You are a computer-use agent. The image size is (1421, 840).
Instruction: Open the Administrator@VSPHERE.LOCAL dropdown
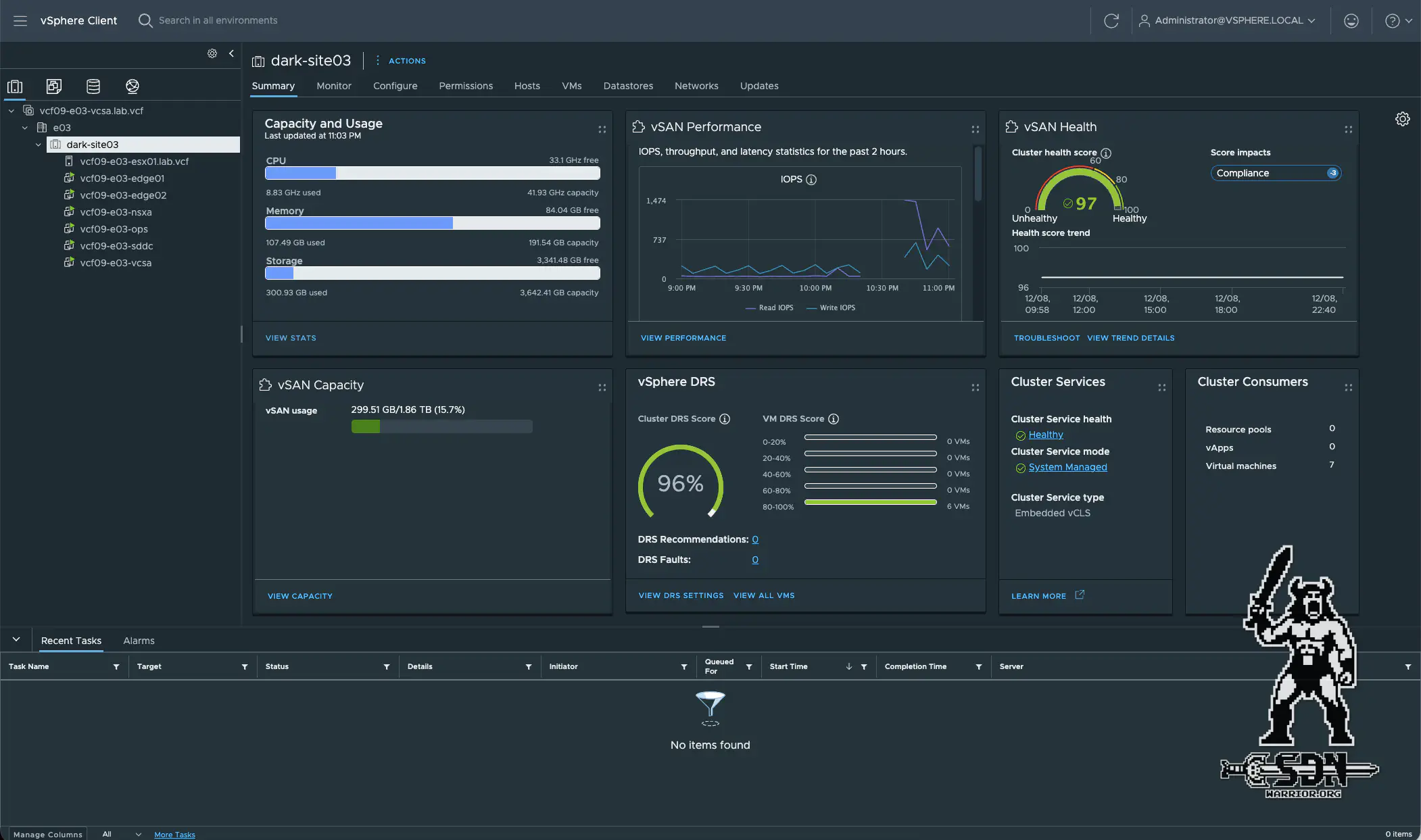click(x=1227, y=20)
